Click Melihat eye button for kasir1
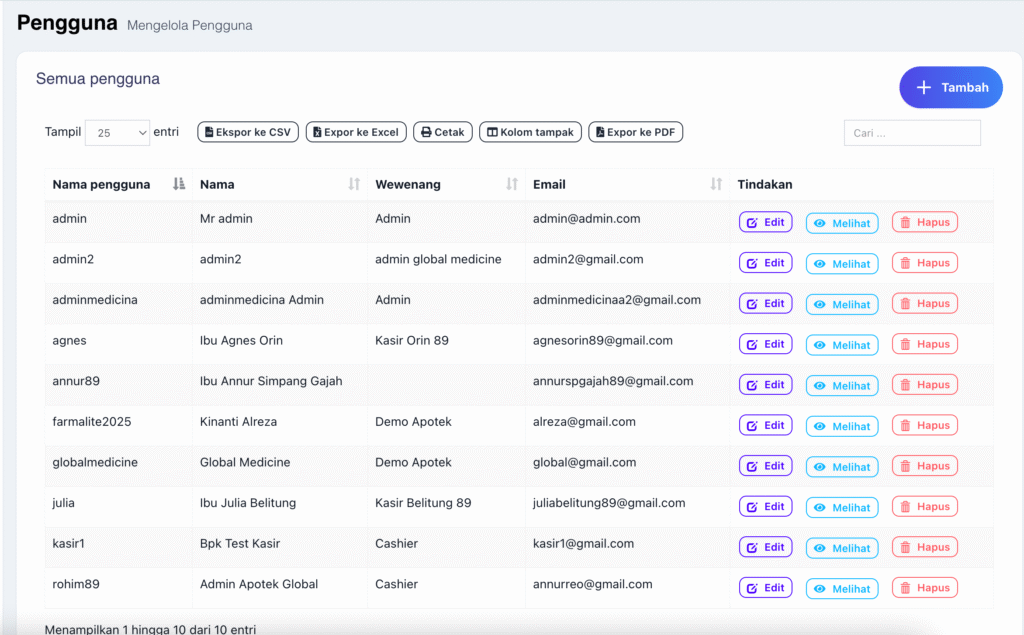Viewport: 1024px width, 635px height. pos(842,548)
